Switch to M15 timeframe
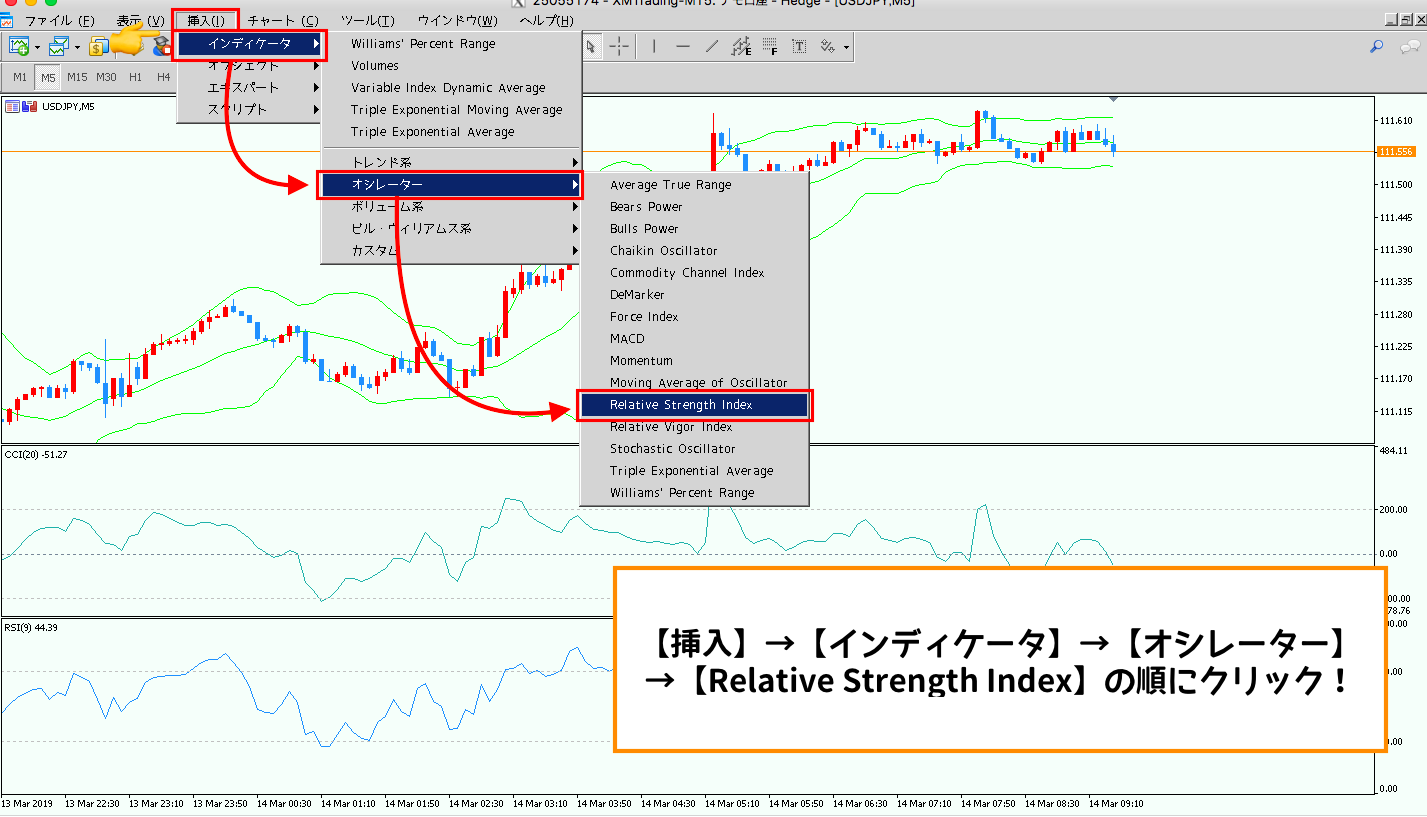The image size is (1427, 817). (77, 77)
